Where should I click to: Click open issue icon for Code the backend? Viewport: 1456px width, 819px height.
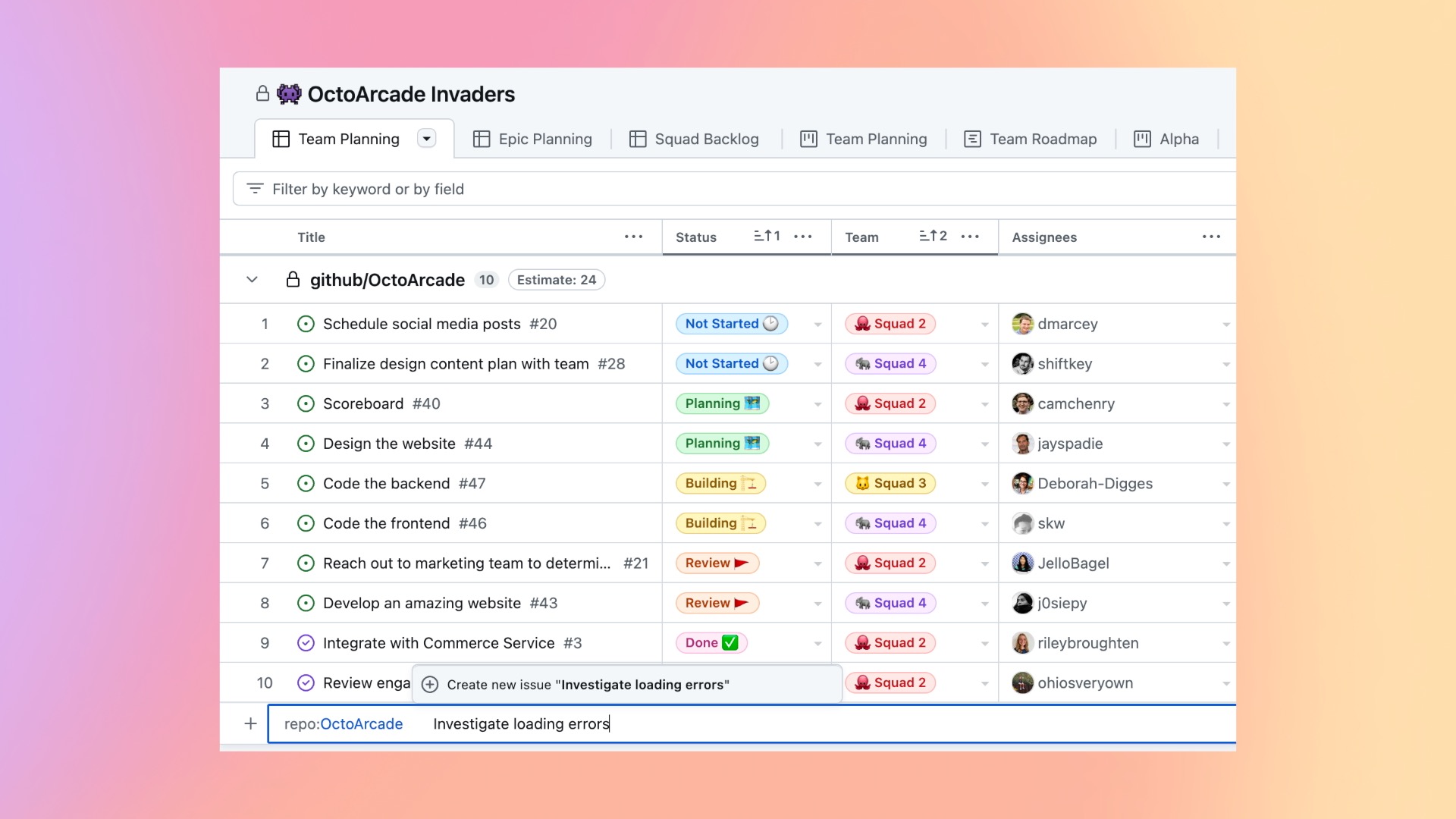(306, 483)
